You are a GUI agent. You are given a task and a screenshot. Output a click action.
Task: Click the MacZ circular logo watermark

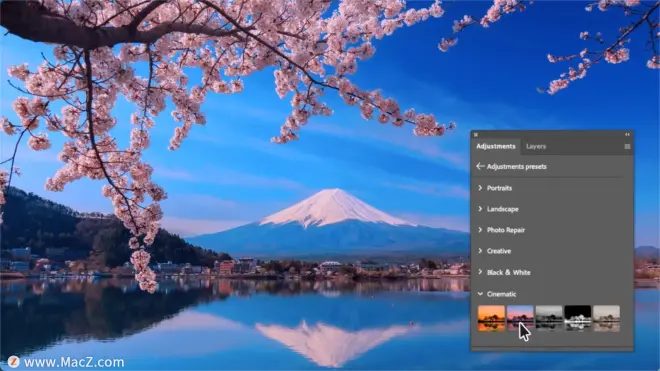point(13,362)
